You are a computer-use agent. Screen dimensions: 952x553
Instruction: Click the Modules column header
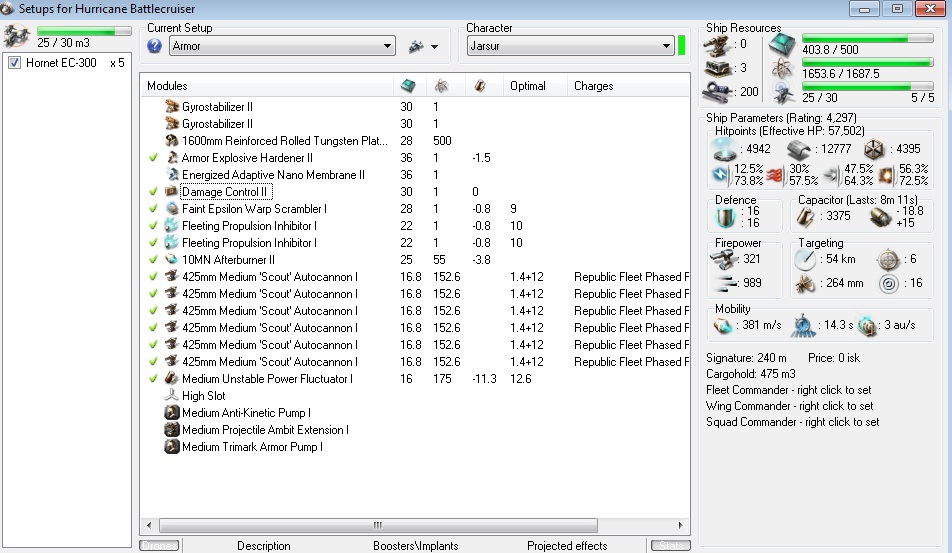tap(267, 86)
